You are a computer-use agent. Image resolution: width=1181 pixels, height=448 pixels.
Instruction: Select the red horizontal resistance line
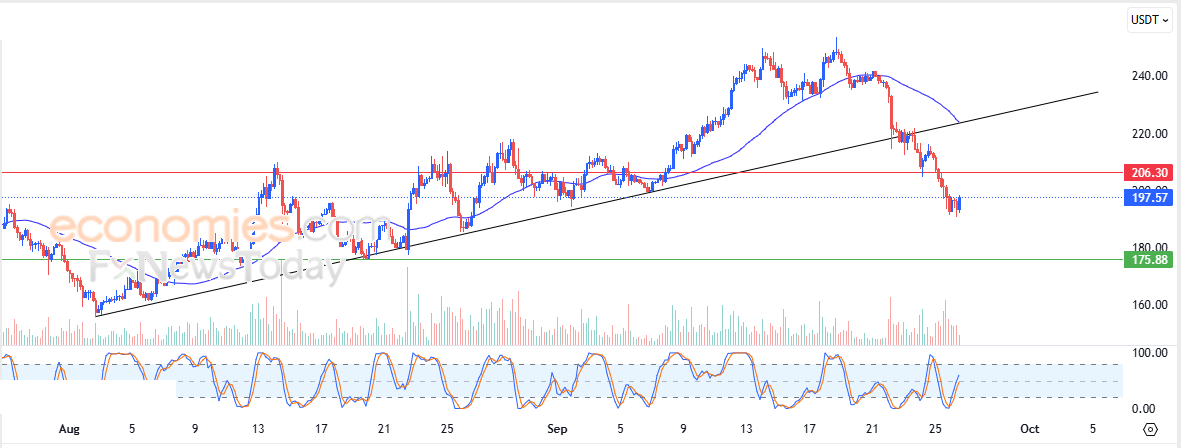561,172
